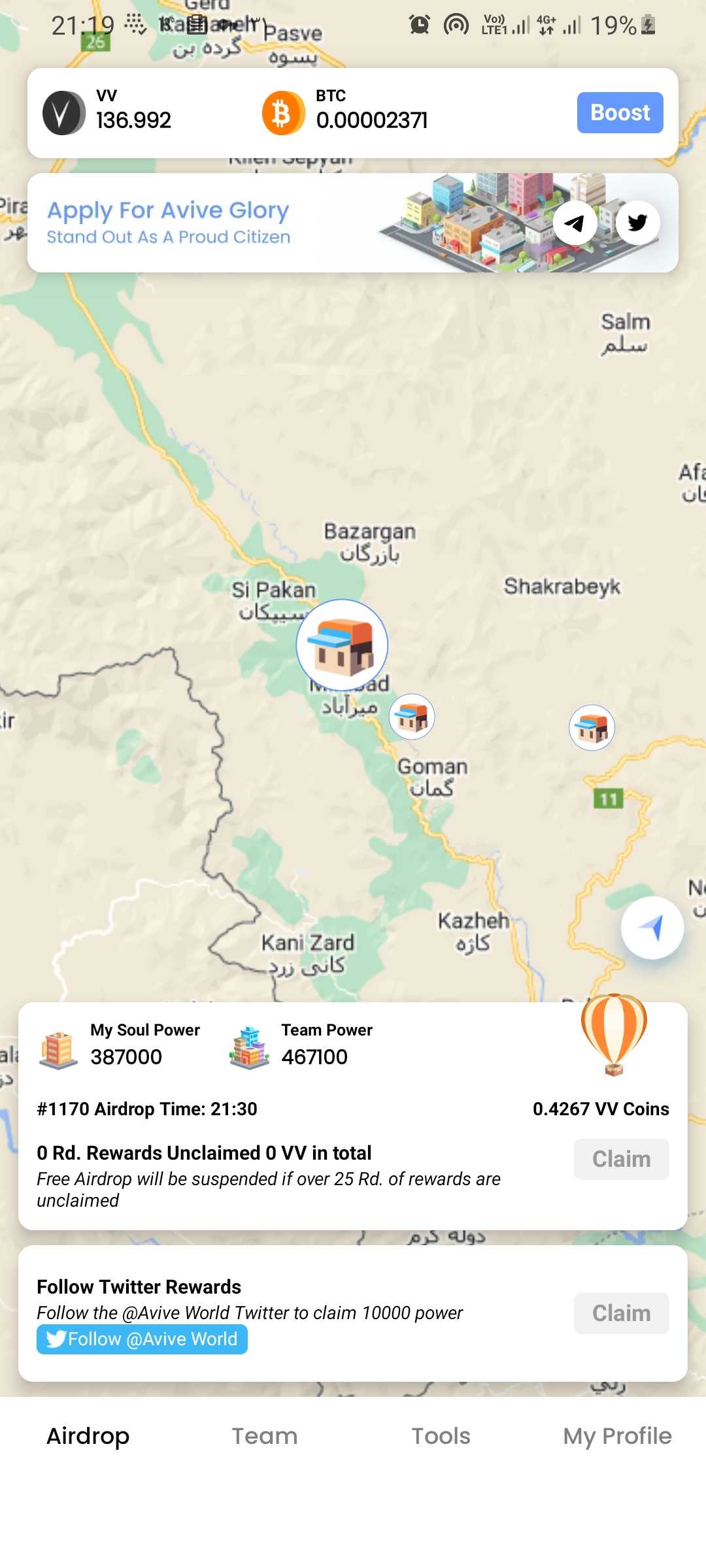Tap the small shop marker near Goman
This screenshot has width=706, height=1568.
point(412,717)
